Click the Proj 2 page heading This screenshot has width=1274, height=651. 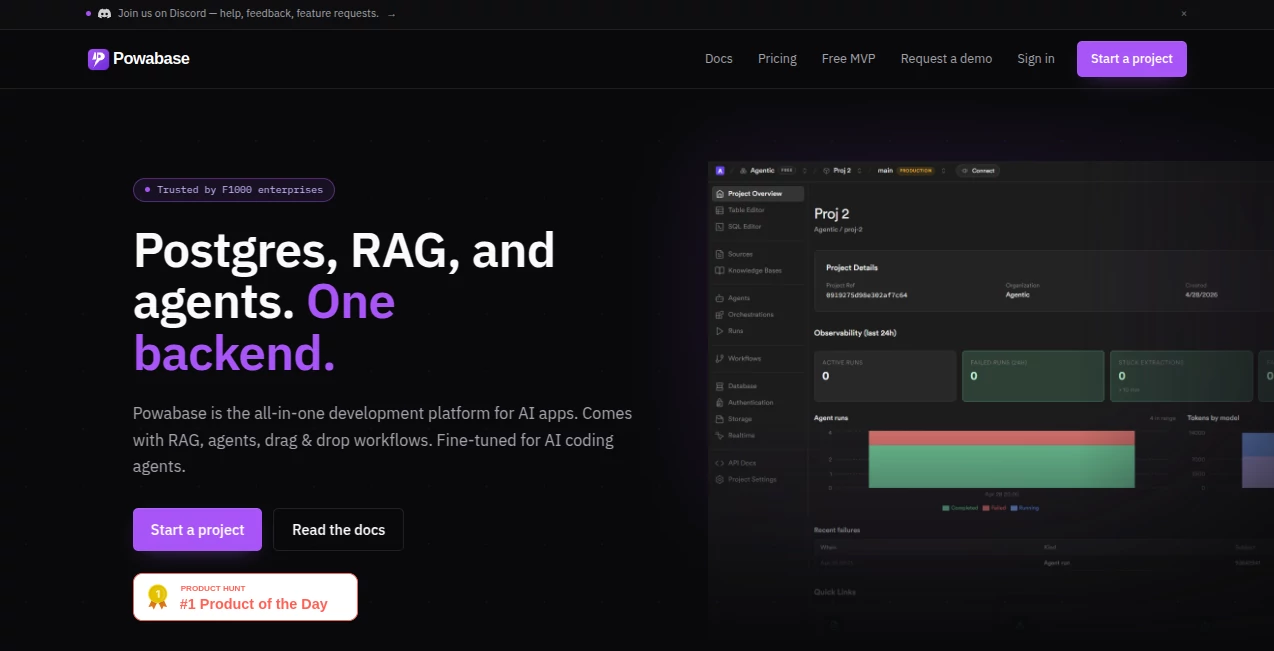tap(831, 213)
